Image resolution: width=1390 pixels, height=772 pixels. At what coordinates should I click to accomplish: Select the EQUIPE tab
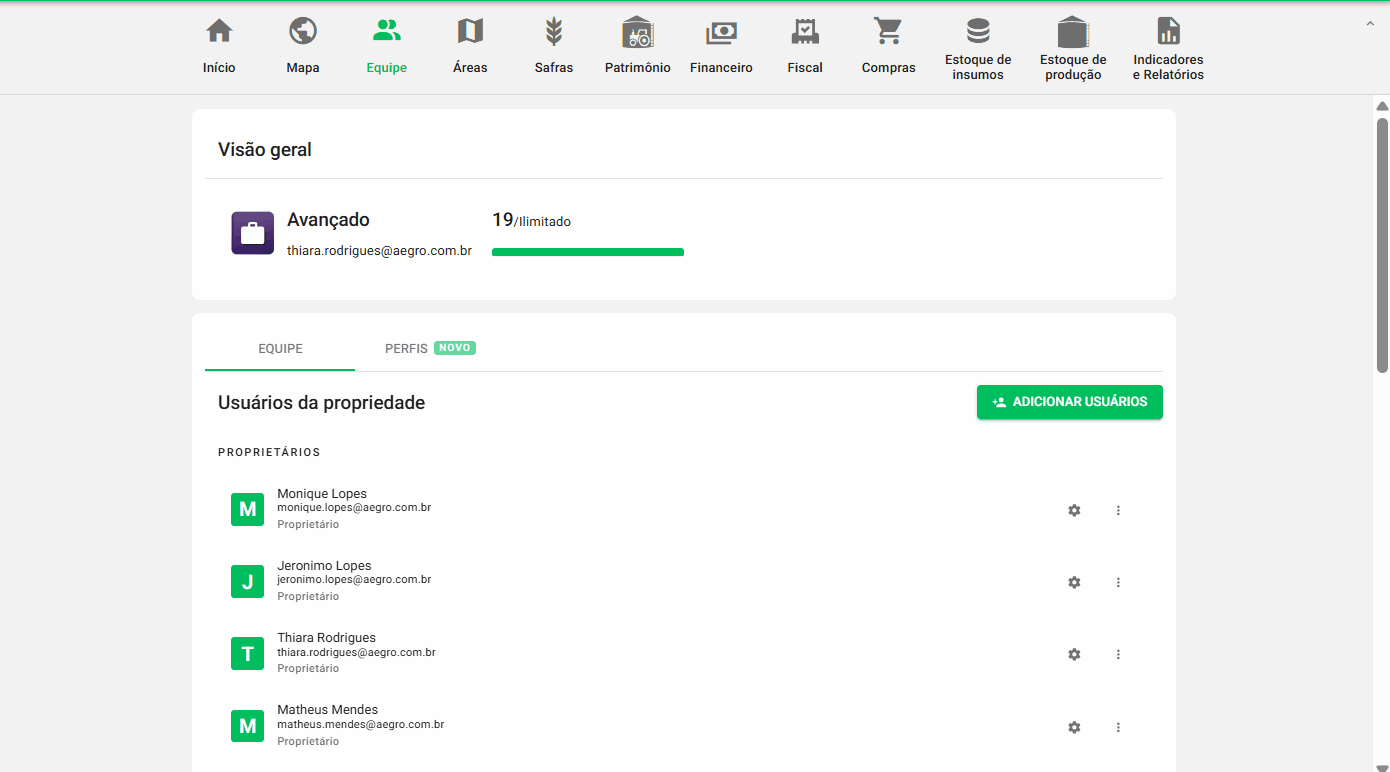click(279, 348)
